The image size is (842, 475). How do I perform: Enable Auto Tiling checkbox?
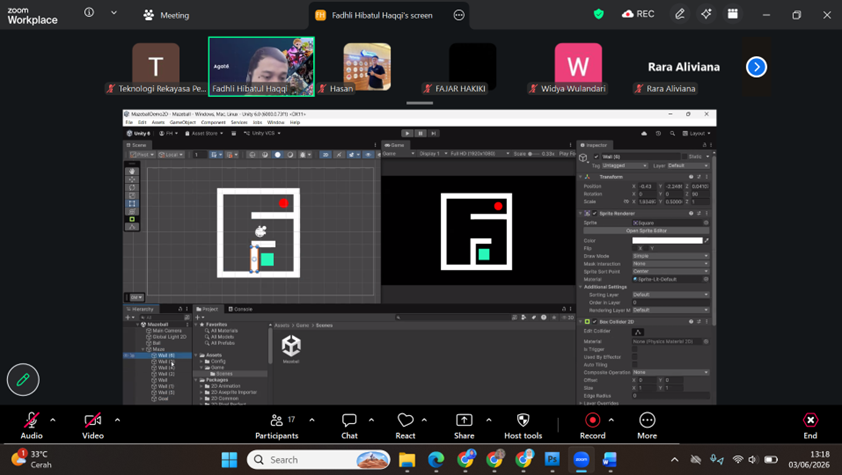(x=635, y=365)
